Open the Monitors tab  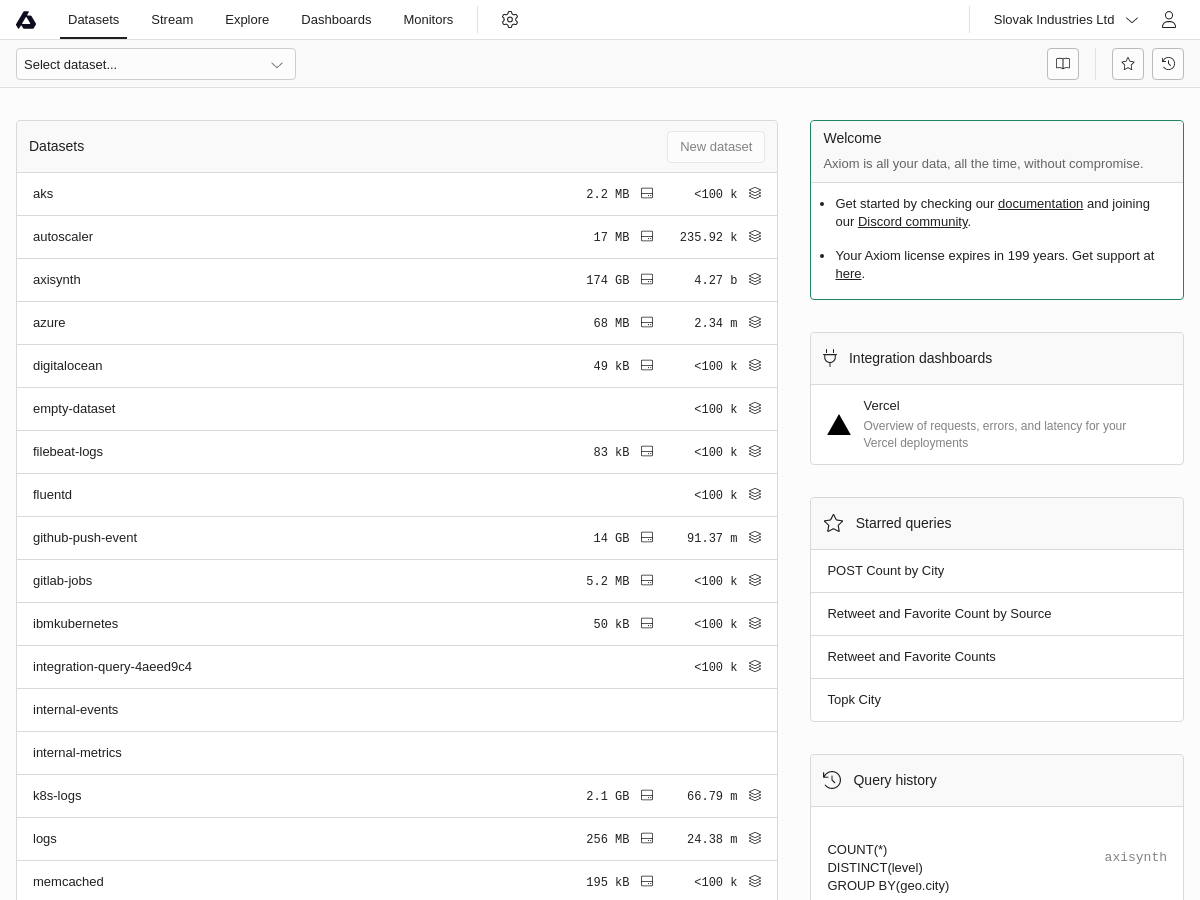pyautogui.click(x=428, y=20)
